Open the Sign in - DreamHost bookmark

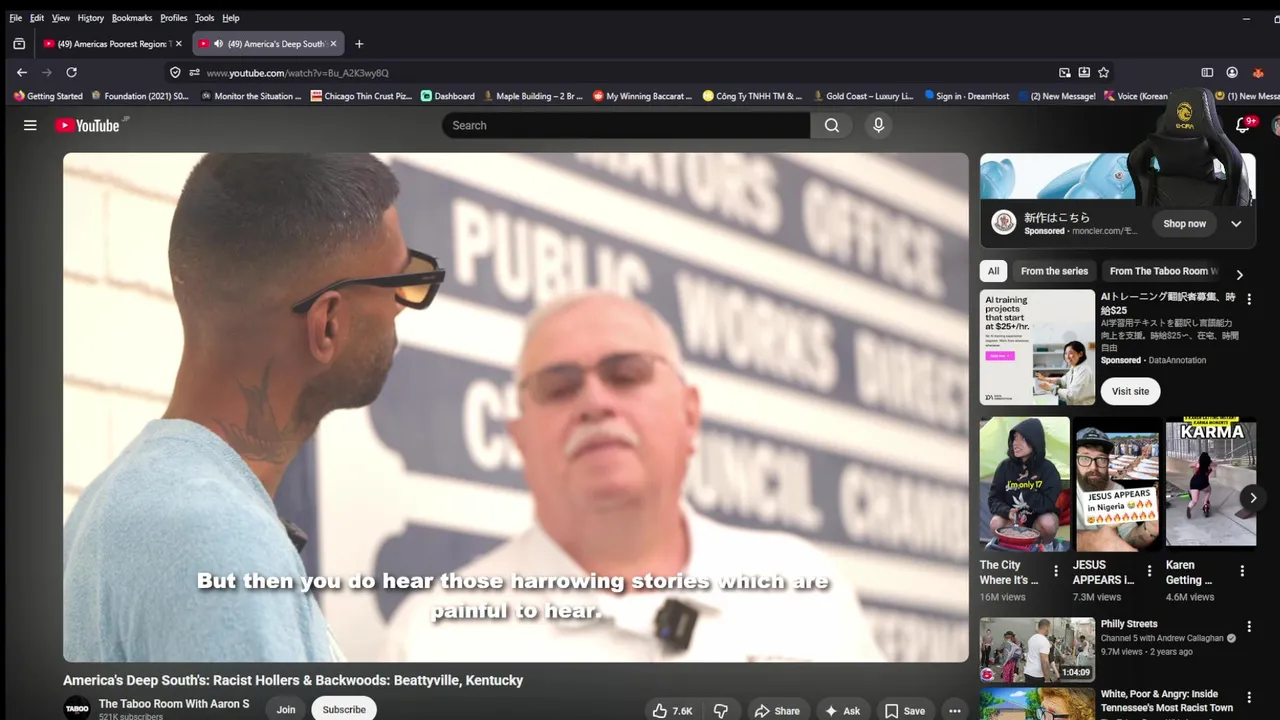point(966,96)
